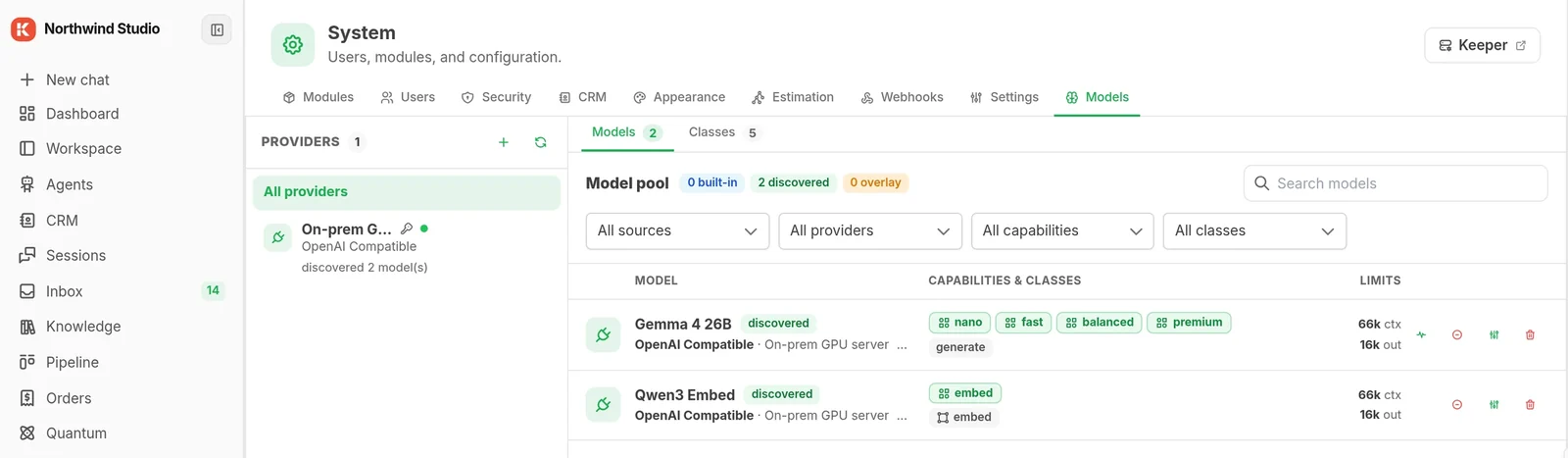This screenshot has width=1568, height=458.
Task: Click the System gear icon in header
Action: tap(293, 45)
